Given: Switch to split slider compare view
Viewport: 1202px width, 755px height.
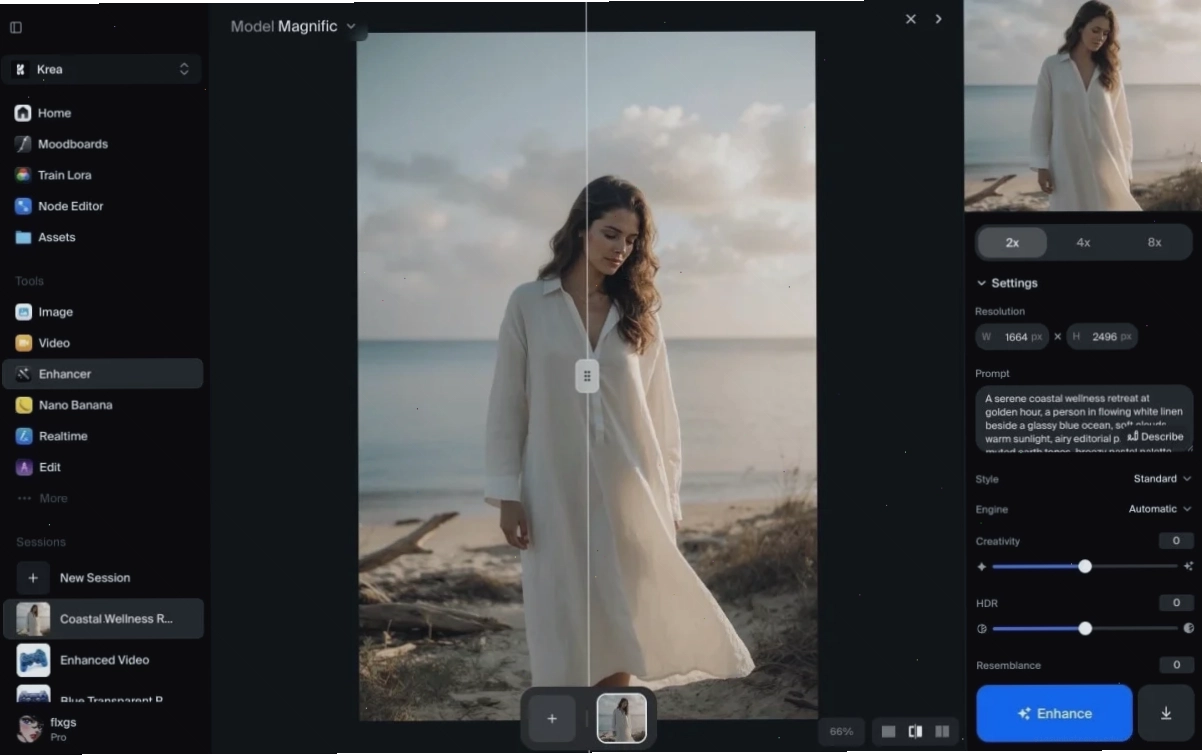Looking at the screenshot, I should (x=915, y=732).
